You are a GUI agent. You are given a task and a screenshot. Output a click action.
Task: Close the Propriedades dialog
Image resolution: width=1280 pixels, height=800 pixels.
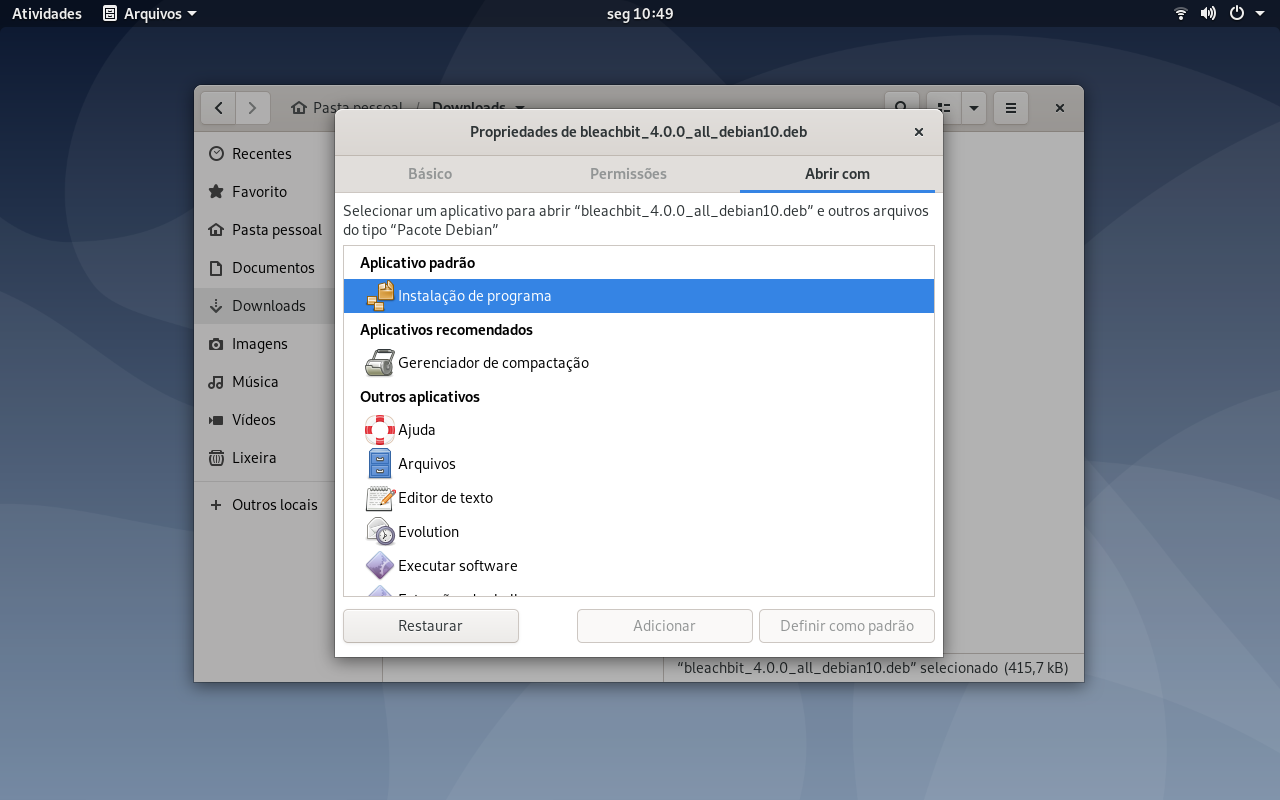918,132
